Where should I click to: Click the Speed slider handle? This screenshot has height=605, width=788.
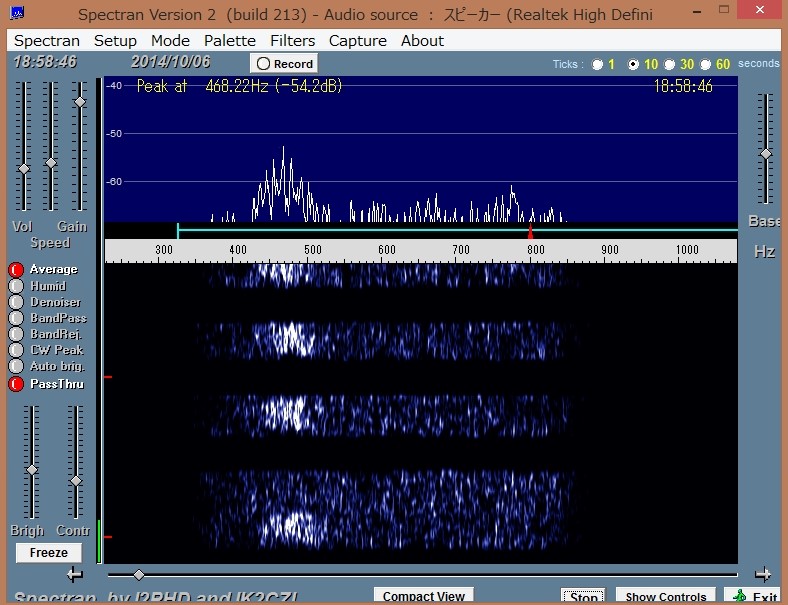click(51, 163)
